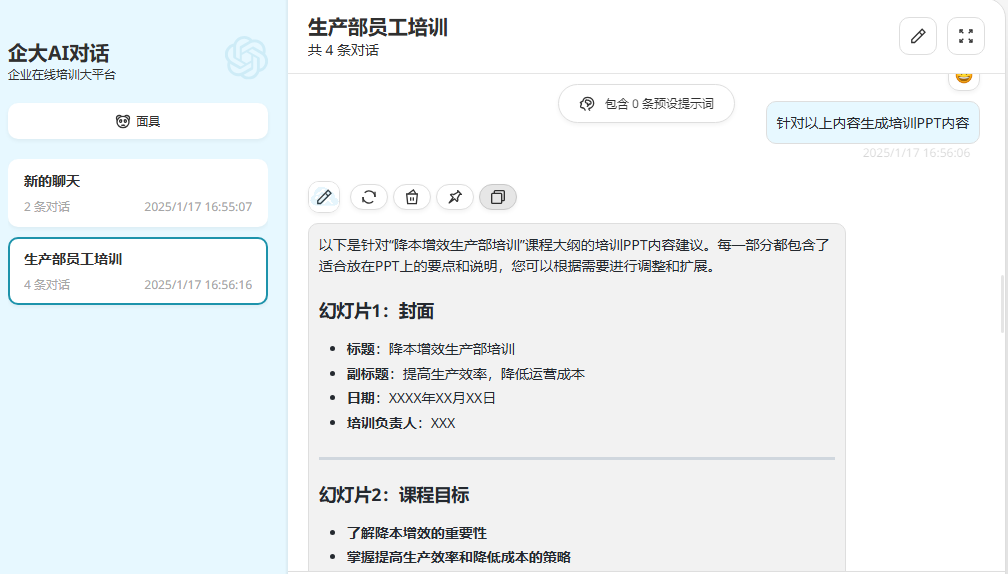The image size is (1008, 574).
Task: Click the user message 针对以上内容生成培训PPT内容
Action: point(872,123)
